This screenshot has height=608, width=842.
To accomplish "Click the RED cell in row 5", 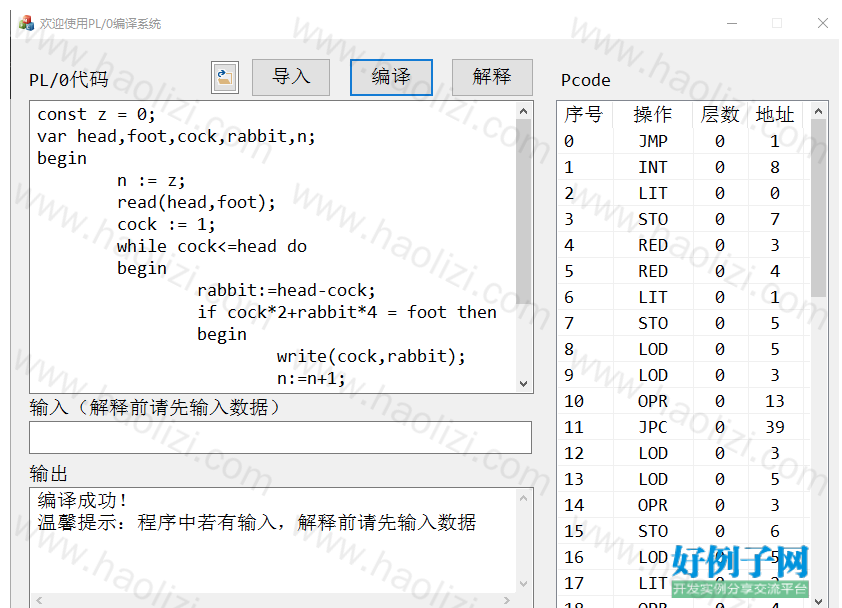I will point(653,271).
